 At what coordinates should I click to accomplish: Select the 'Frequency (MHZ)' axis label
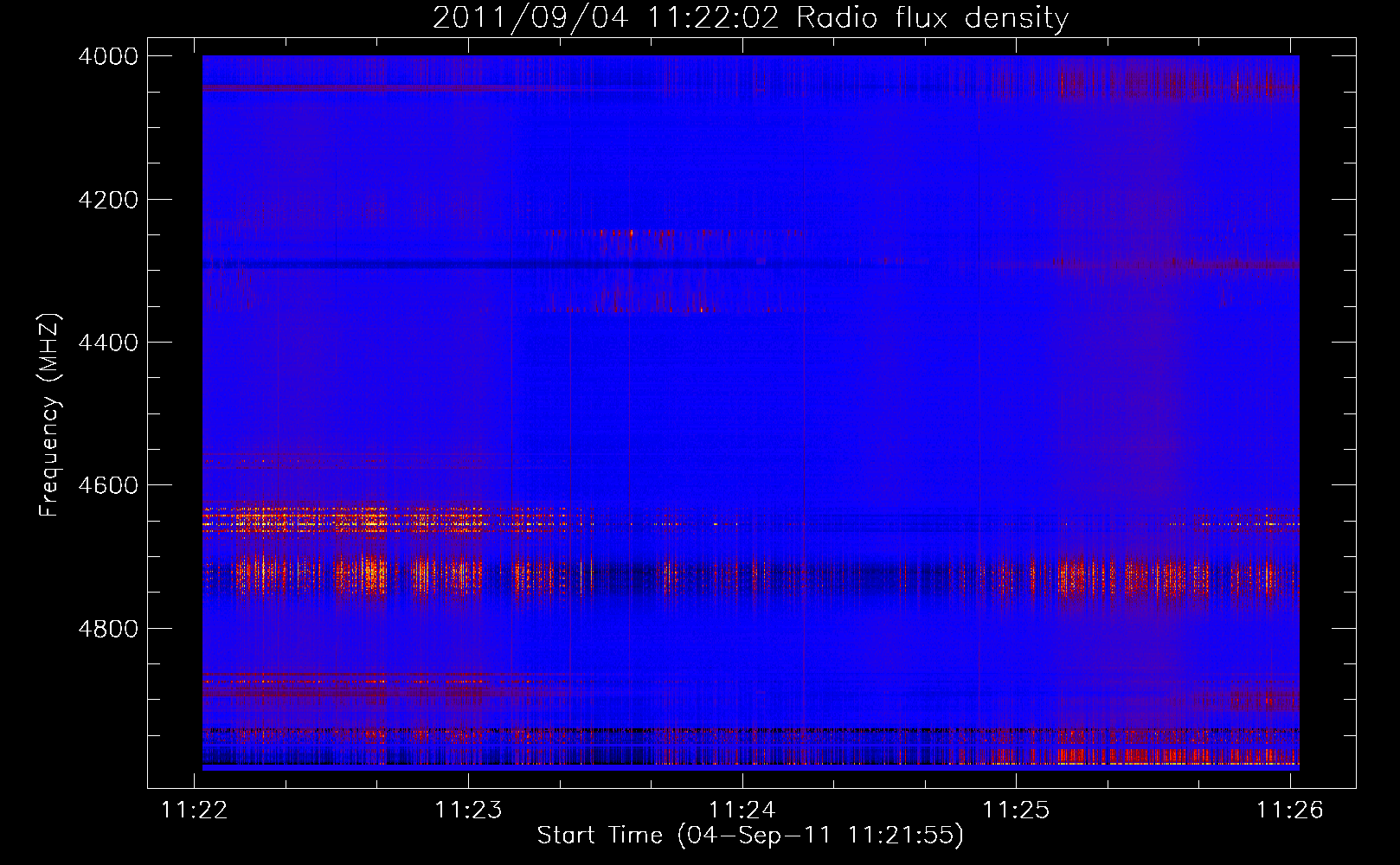(50, 415)
